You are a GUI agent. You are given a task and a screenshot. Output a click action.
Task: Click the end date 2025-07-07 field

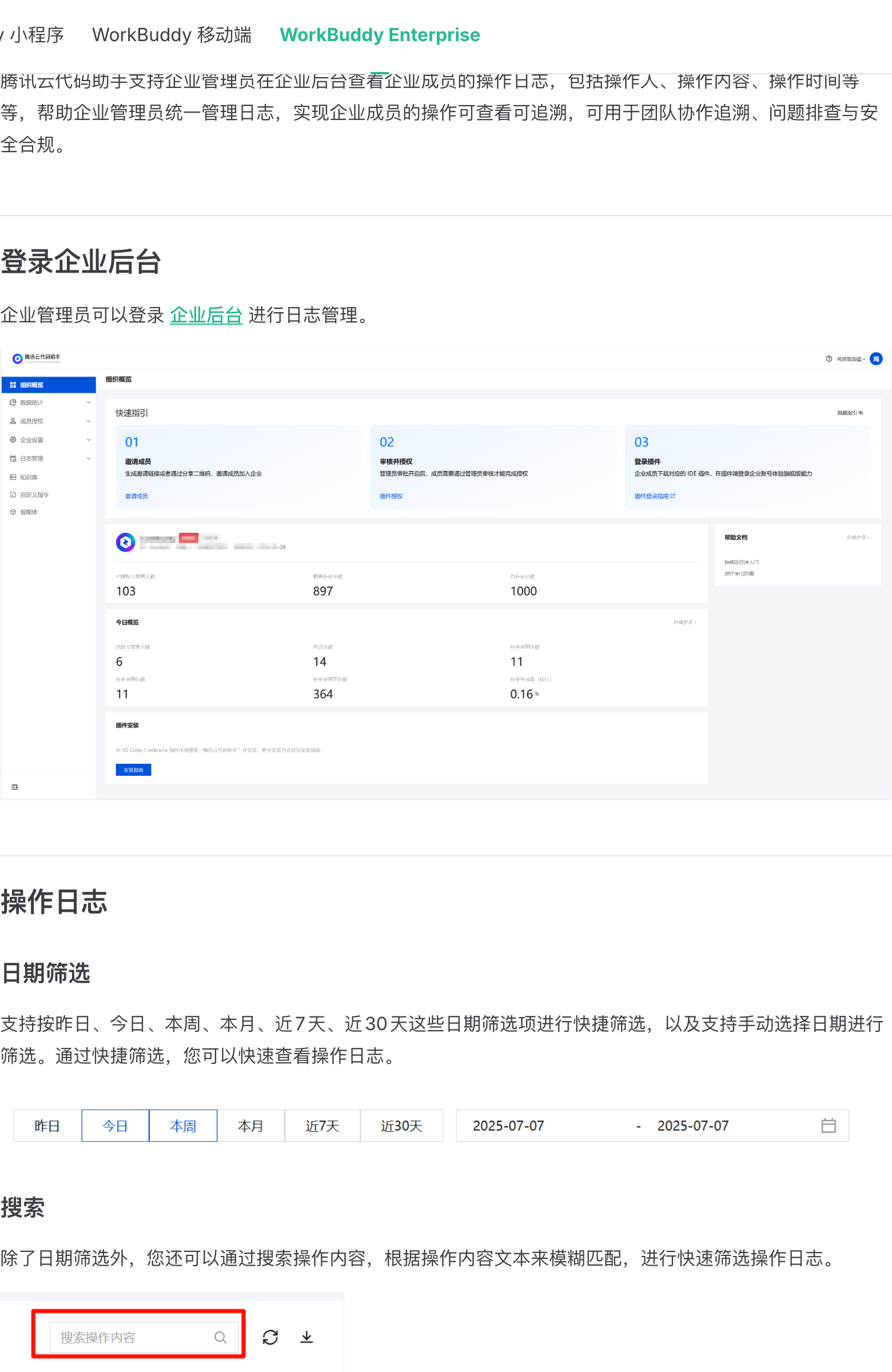[693, 1125]
